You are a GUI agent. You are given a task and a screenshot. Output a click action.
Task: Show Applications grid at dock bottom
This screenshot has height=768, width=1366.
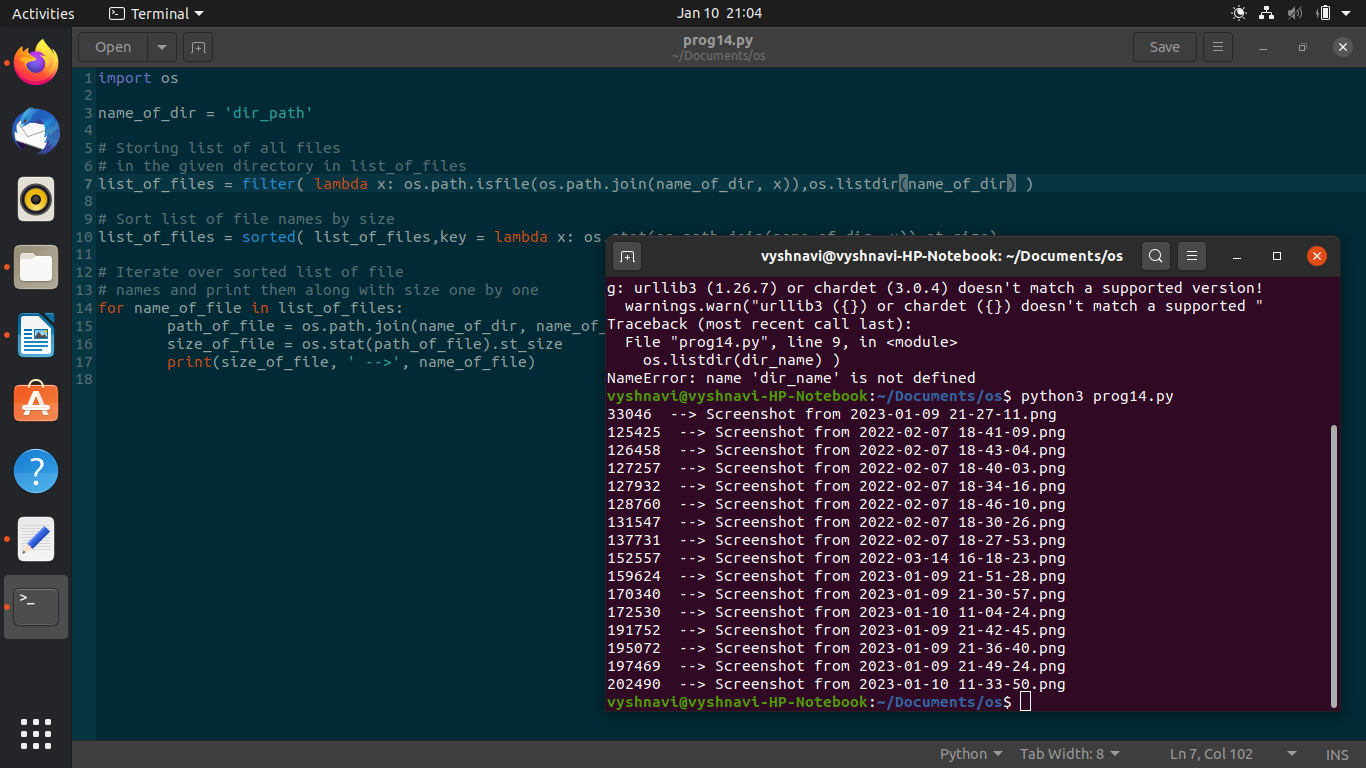click(36, 733)
